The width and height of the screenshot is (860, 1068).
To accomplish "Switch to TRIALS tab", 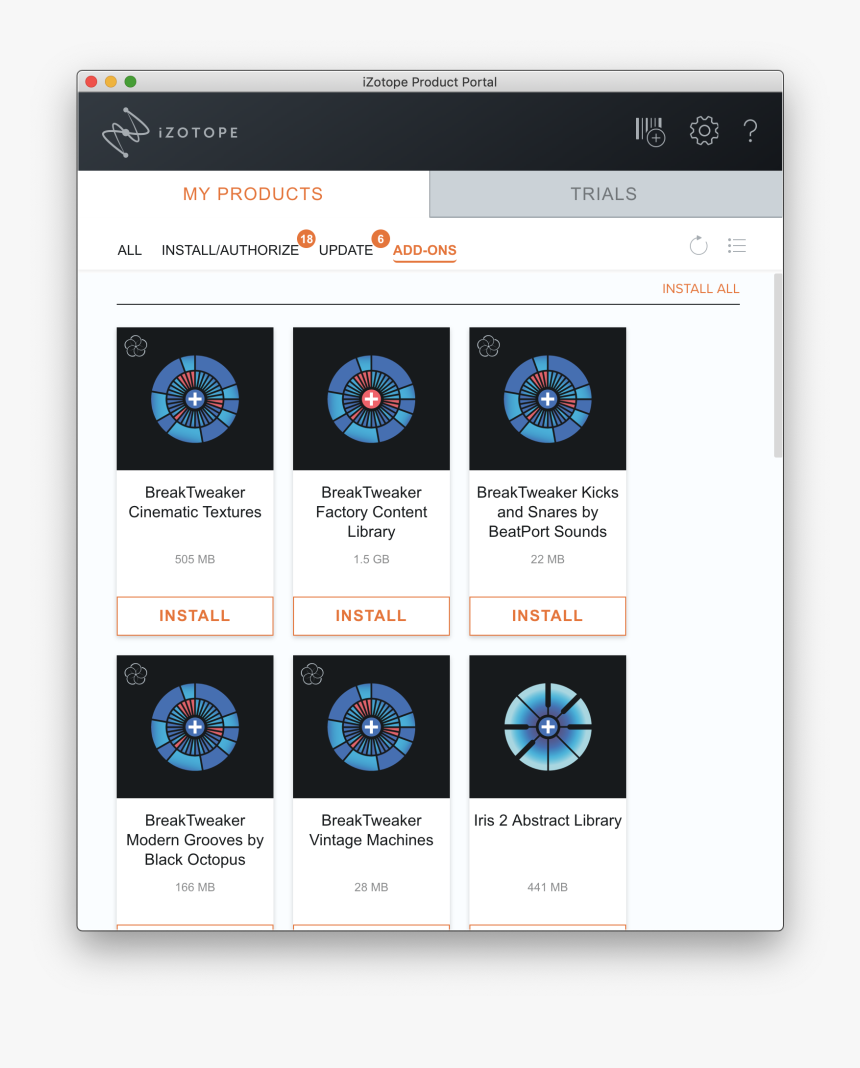I will click(x=605, y=194).
